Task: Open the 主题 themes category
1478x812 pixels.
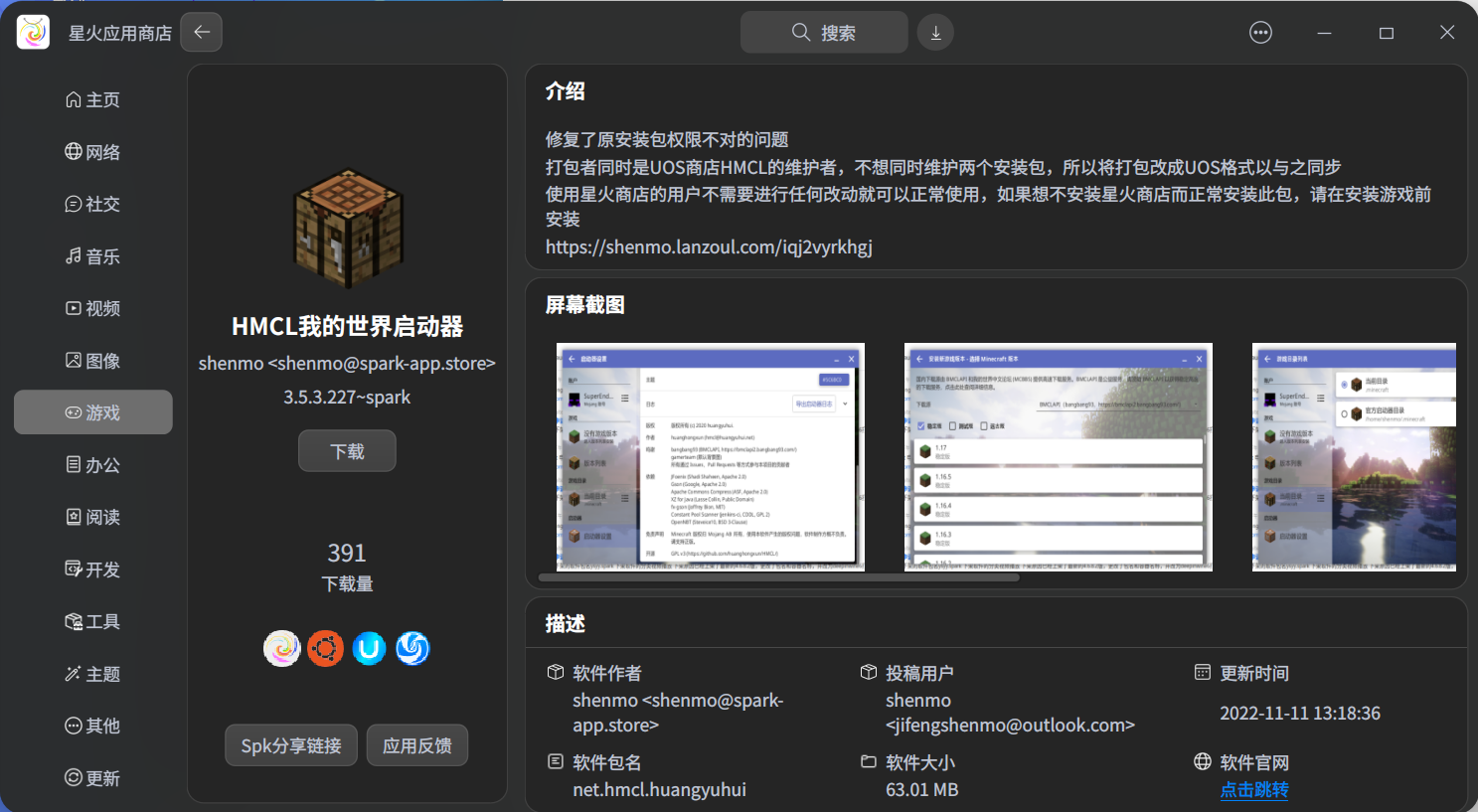Action: (x=92, y=673)
